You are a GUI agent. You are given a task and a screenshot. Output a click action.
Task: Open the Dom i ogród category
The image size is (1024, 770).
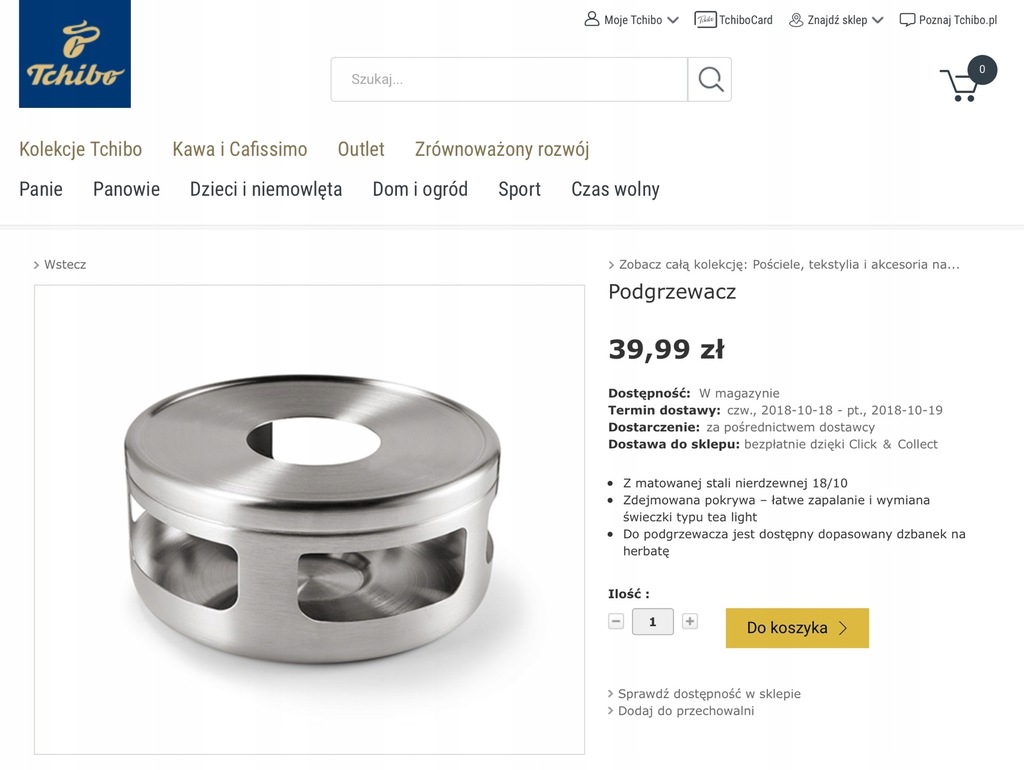coord(420,189)
